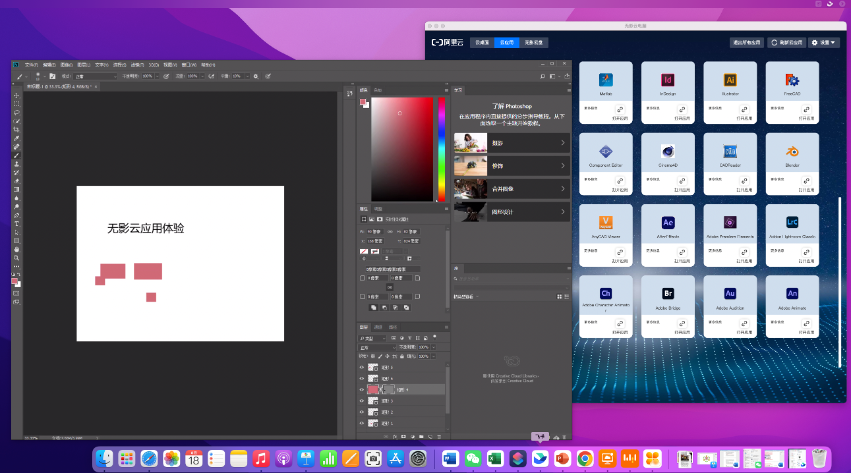Open Music from the macOS dock
Viewport: 852px width, 474px height.
(261, 459)
